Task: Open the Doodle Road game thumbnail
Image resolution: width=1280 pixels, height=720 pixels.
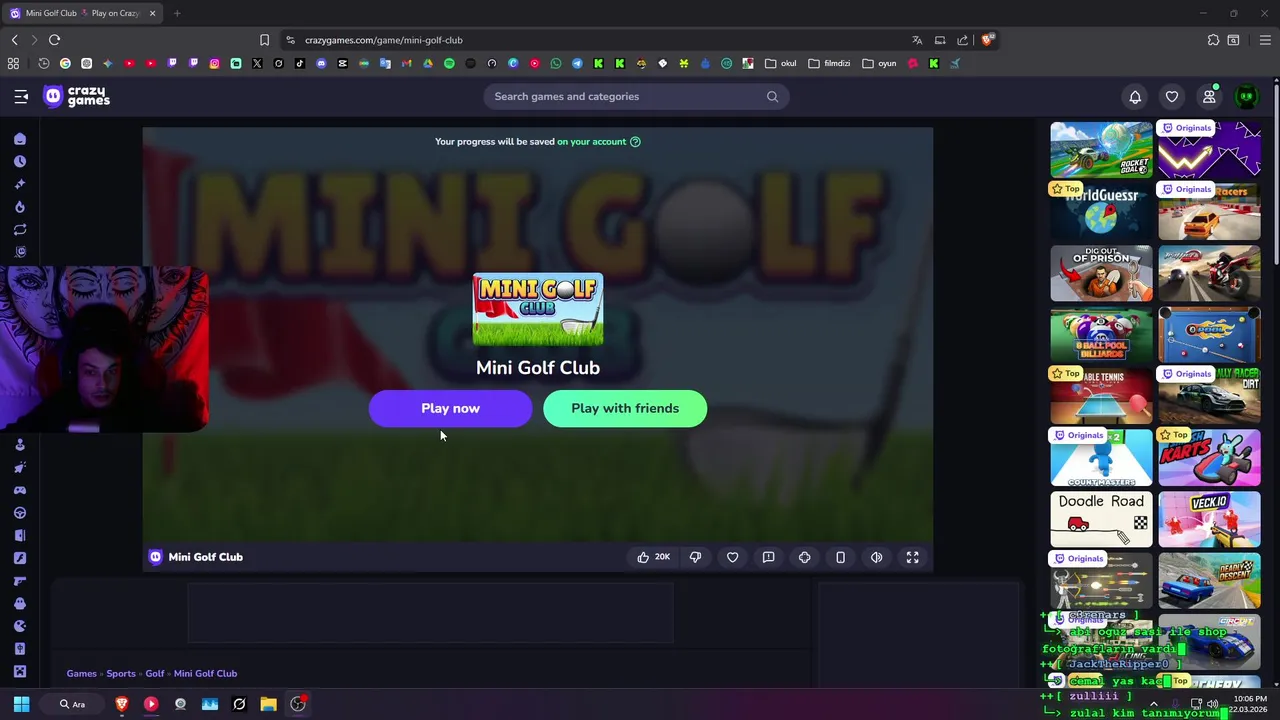Action: [1101, 519]
